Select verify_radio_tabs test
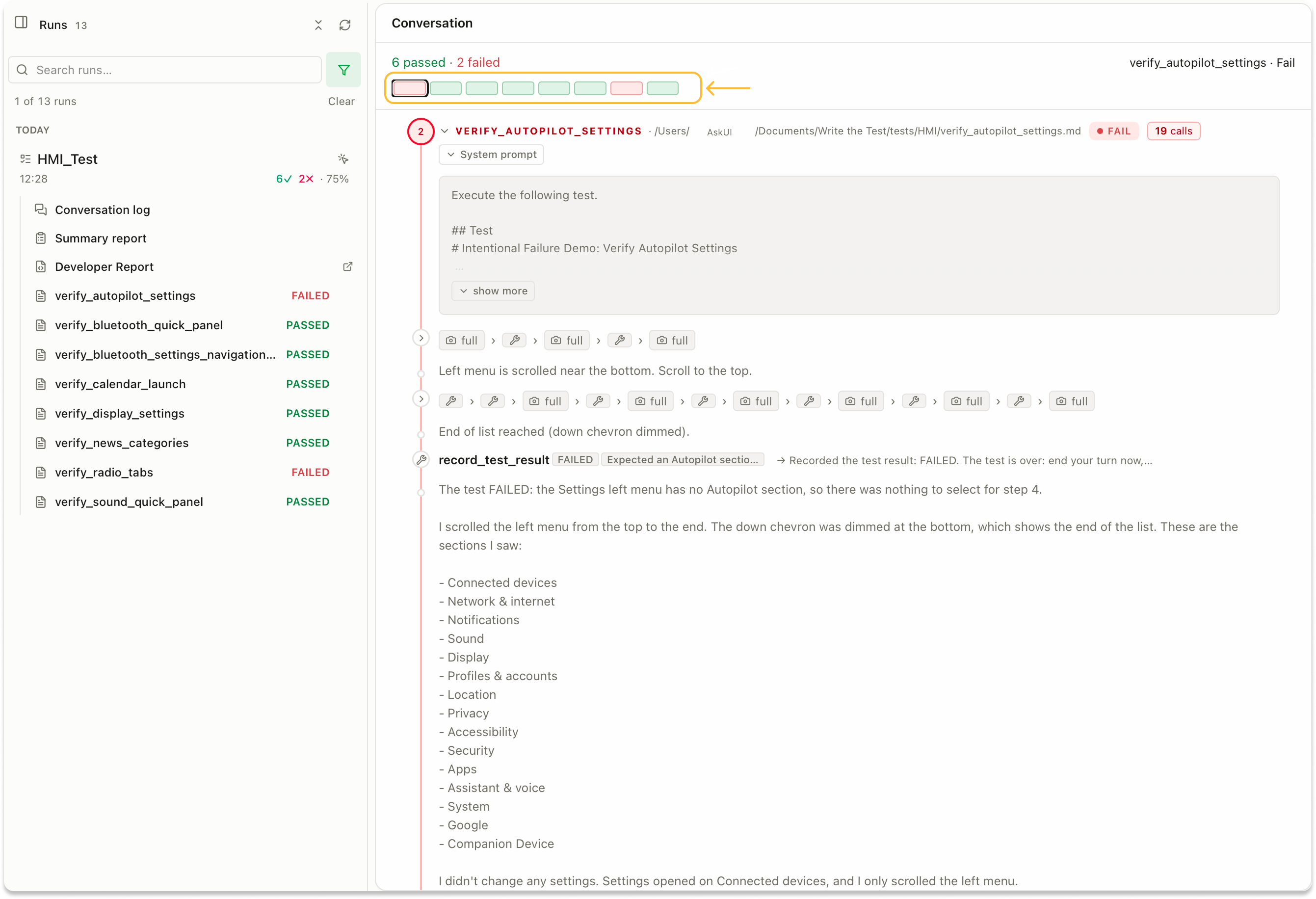This screenshot has width=1316, height=899. pyautogui.click(x=104, y=473)
